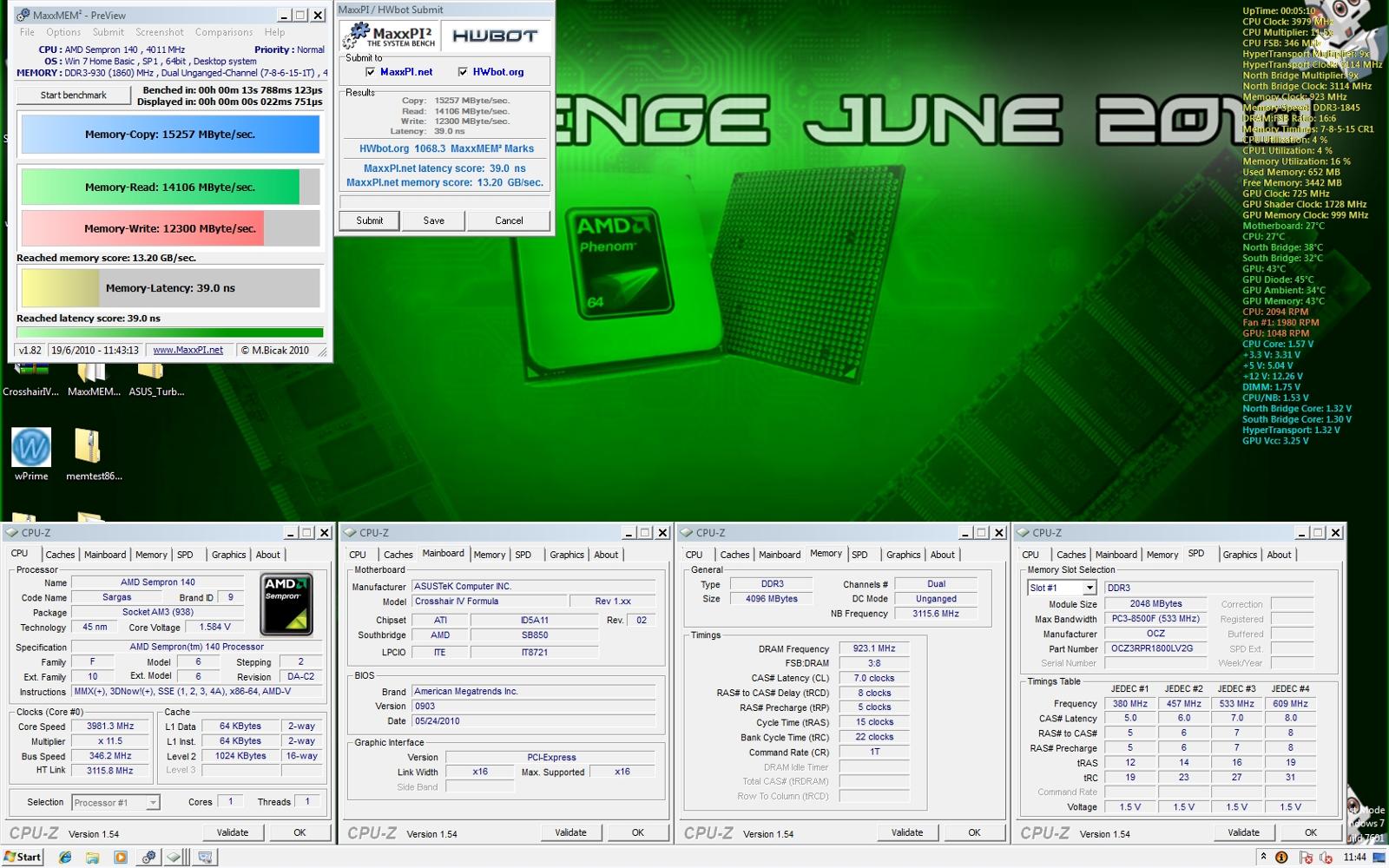Click the taskbar clock showing 11:44
Image resolution: width=1389 pixels, height=868 pixels.
coord(1355,858)
